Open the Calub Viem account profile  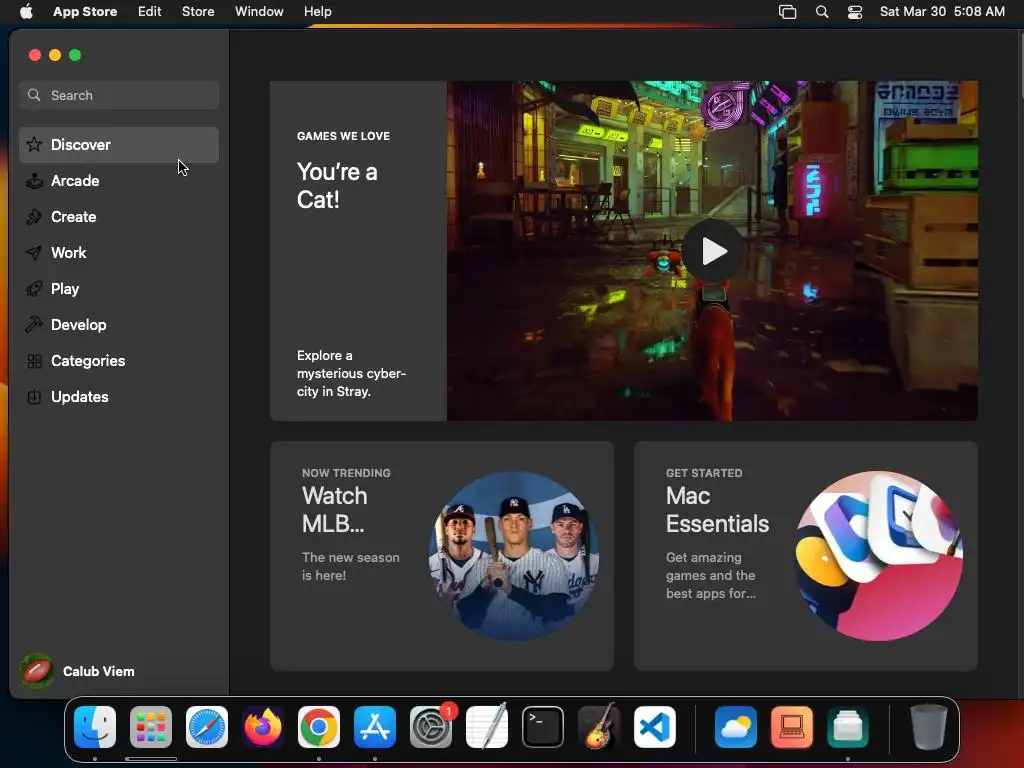tap(77, 671)
